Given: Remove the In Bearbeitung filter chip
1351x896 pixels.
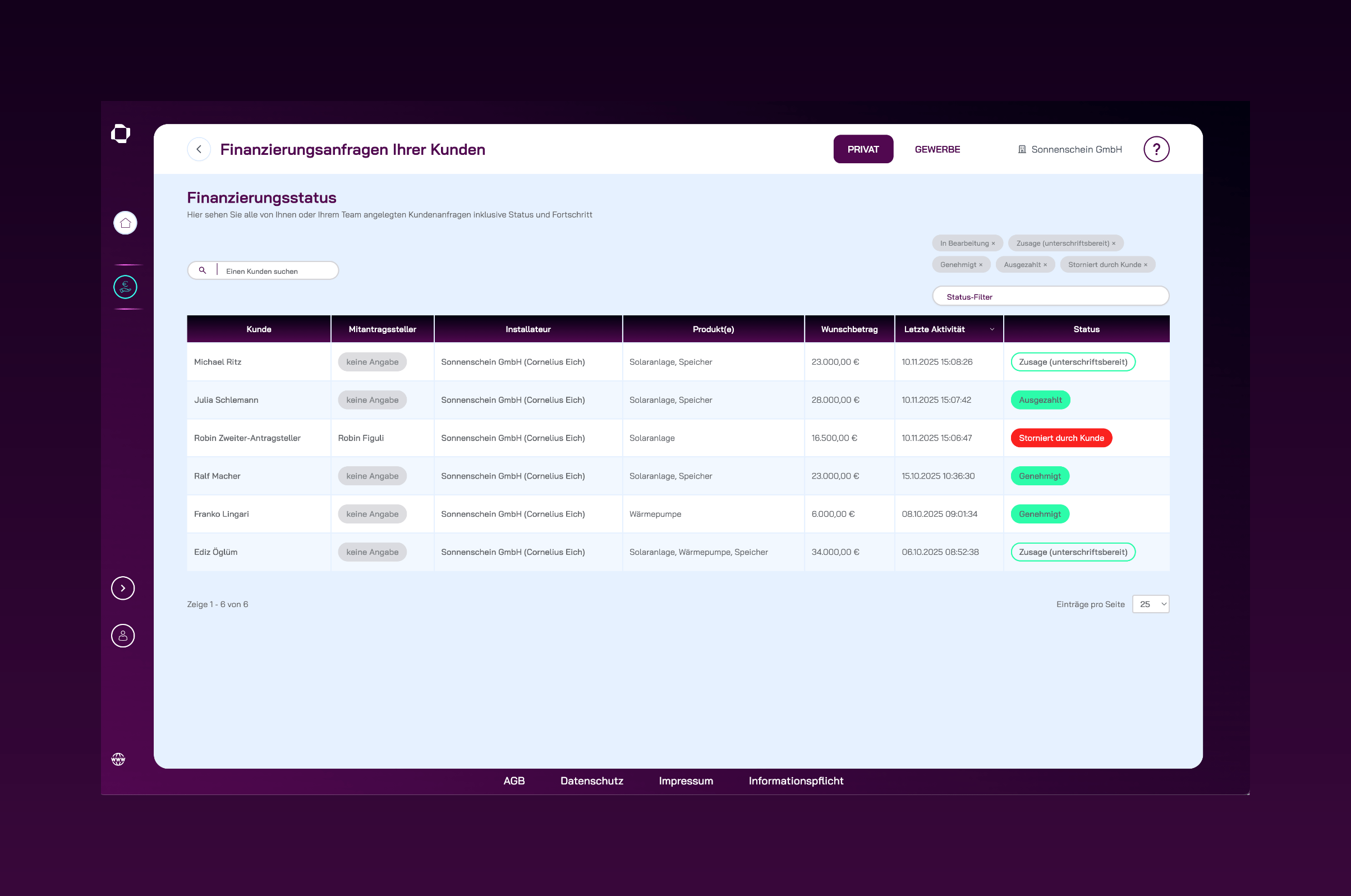Looking at the screenshot, I should pyautogui.click(x=994, y=243).
